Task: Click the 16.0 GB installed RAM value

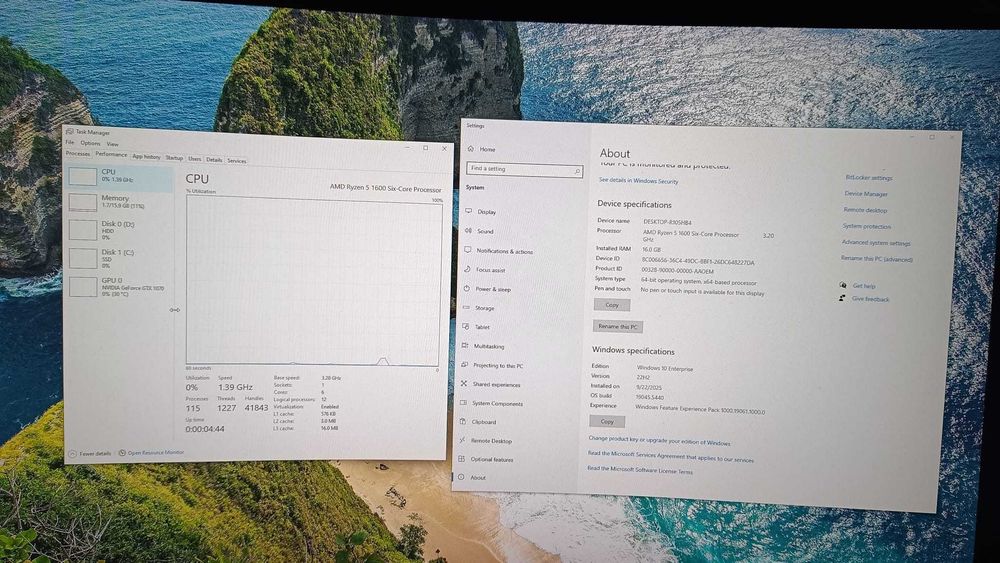Action: coord(651,249)
